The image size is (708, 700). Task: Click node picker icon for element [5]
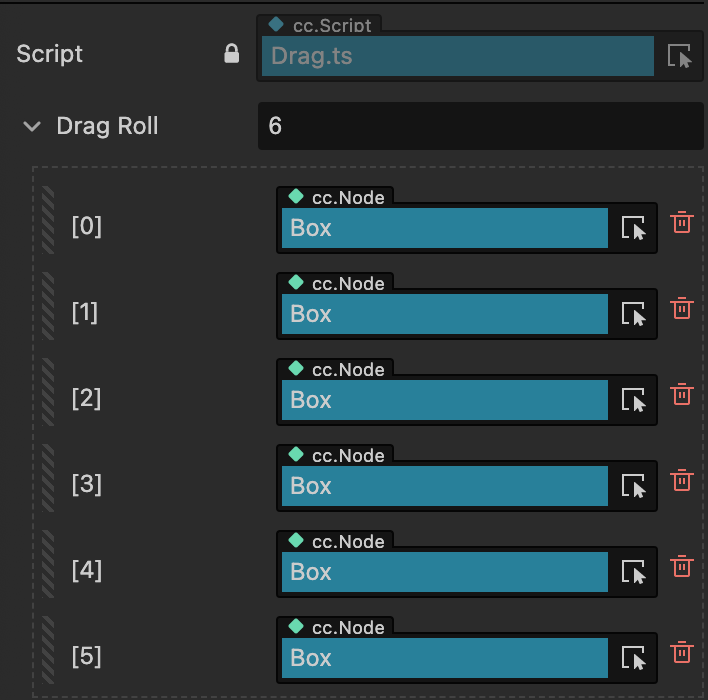click(634, 658)
